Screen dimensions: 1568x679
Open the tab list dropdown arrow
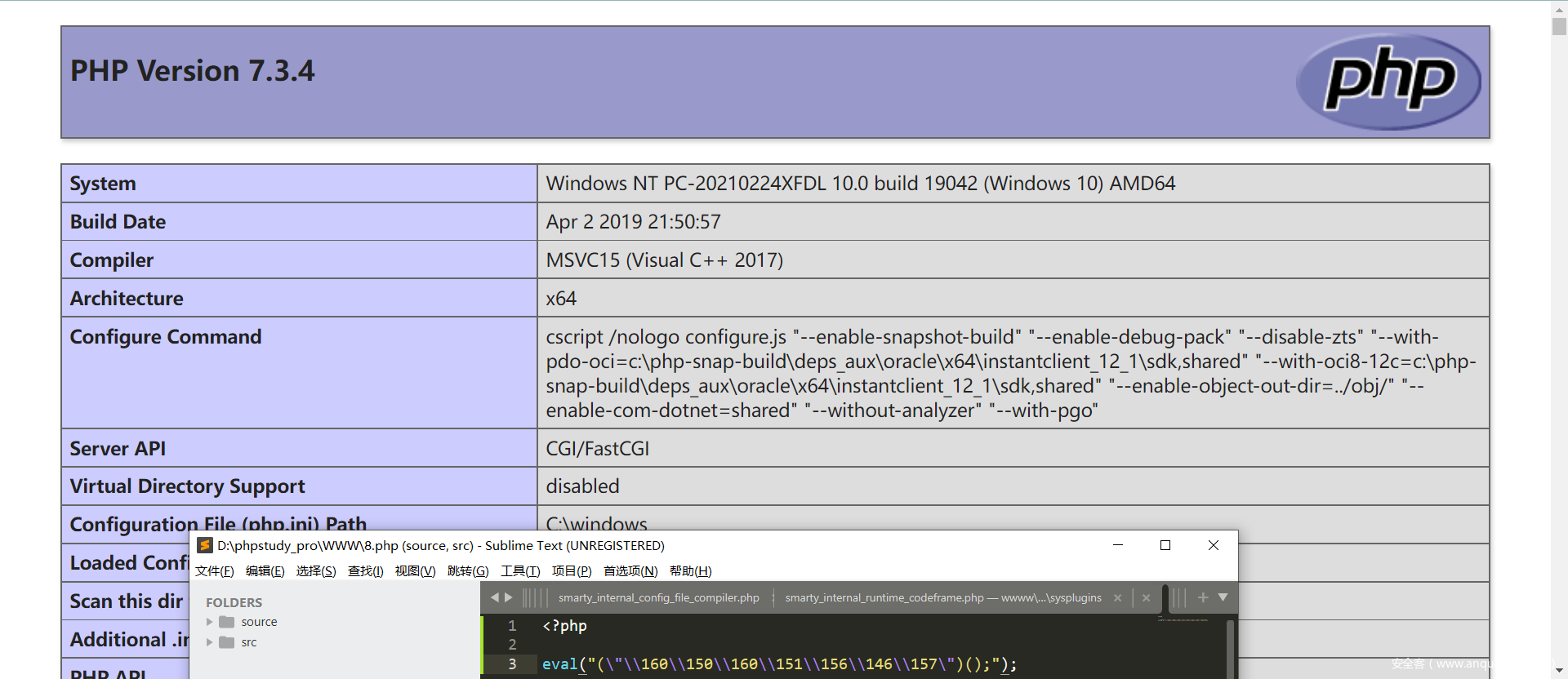[x=1223, y=597]
